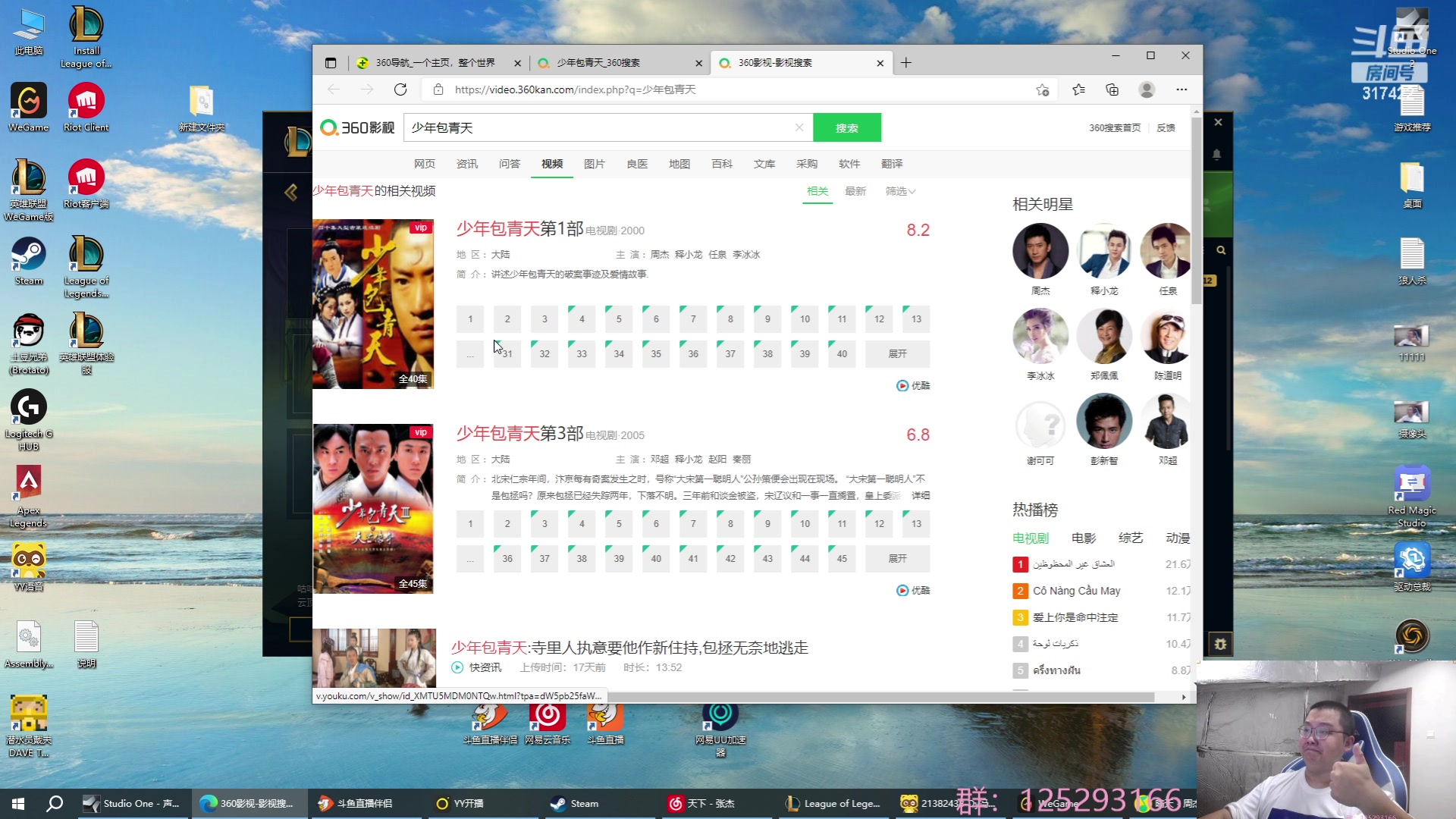Image resolution: width=1456 pixels, height=819 pixels.
Task: Open browser Collections icon
Action: [1112, 89]
